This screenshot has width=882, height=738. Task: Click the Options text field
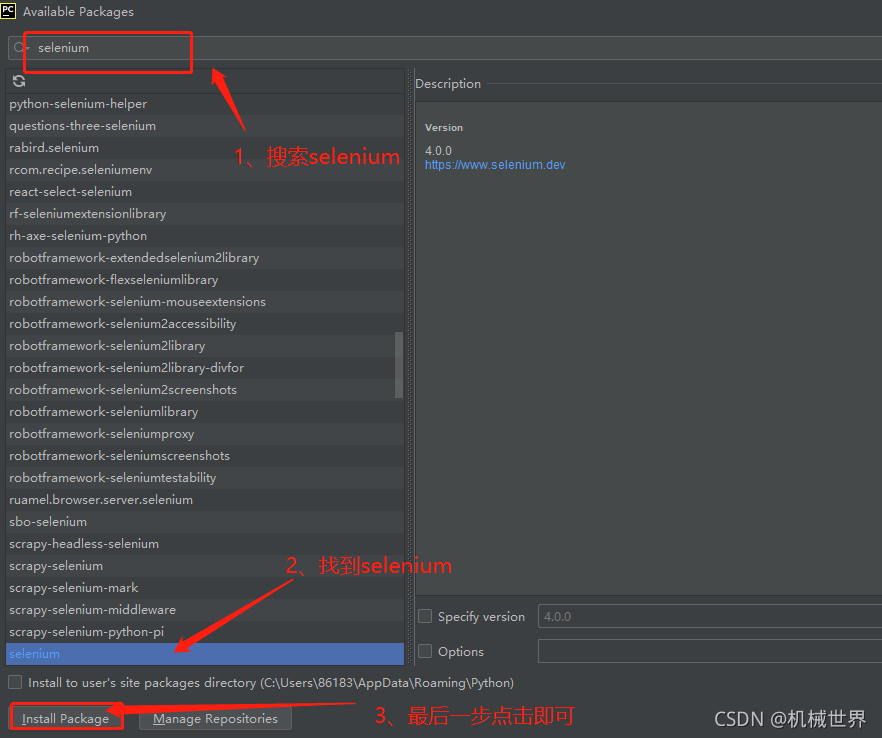pyautogui.click(x=710, y=651)
